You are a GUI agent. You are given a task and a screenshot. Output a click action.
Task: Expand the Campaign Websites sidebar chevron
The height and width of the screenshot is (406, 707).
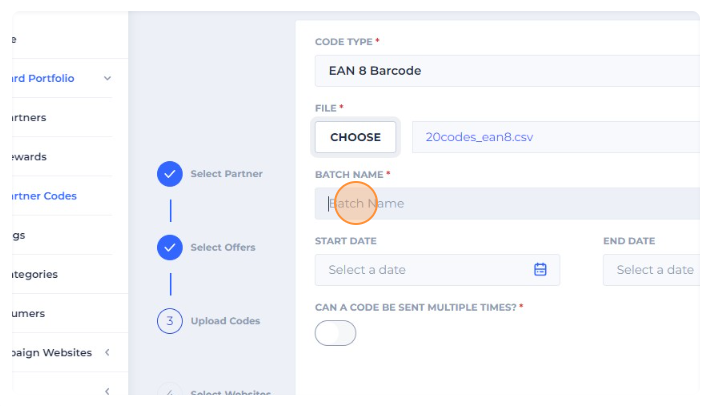click(108, 352)
